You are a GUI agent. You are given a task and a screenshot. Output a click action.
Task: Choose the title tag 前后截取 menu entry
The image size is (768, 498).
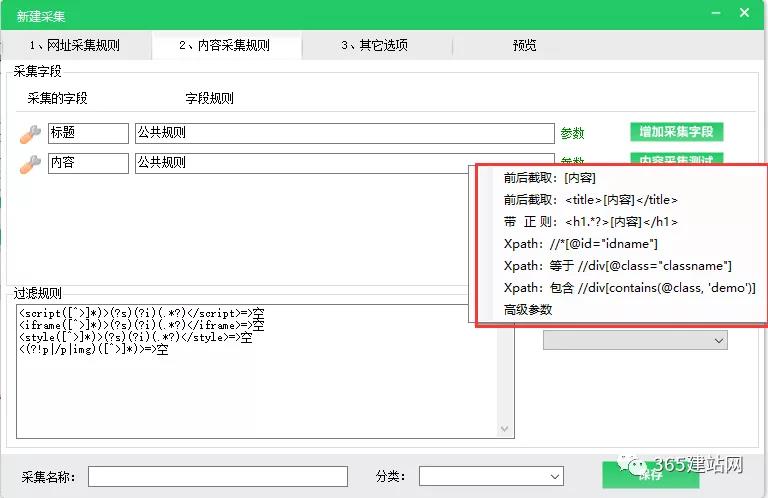pyautogui.click(x=591, y=200)
